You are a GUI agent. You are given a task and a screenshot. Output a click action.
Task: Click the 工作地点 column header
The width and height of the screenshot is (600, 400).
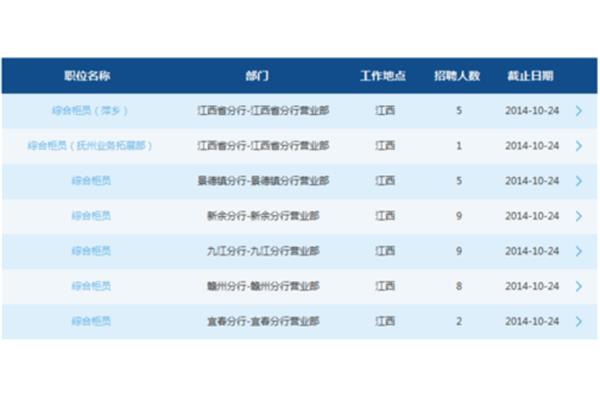[383, 76]
